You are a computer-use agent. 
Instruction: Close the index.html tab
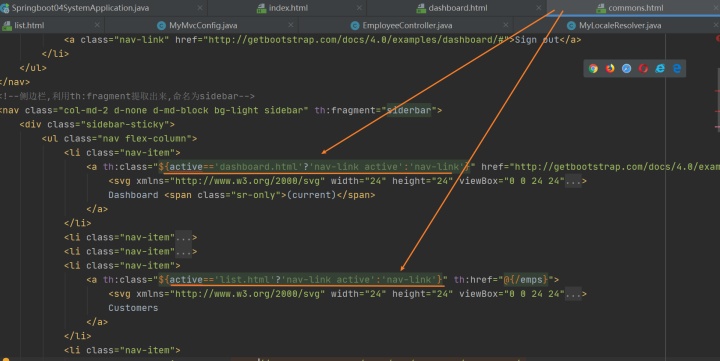[x=359, y=8]
